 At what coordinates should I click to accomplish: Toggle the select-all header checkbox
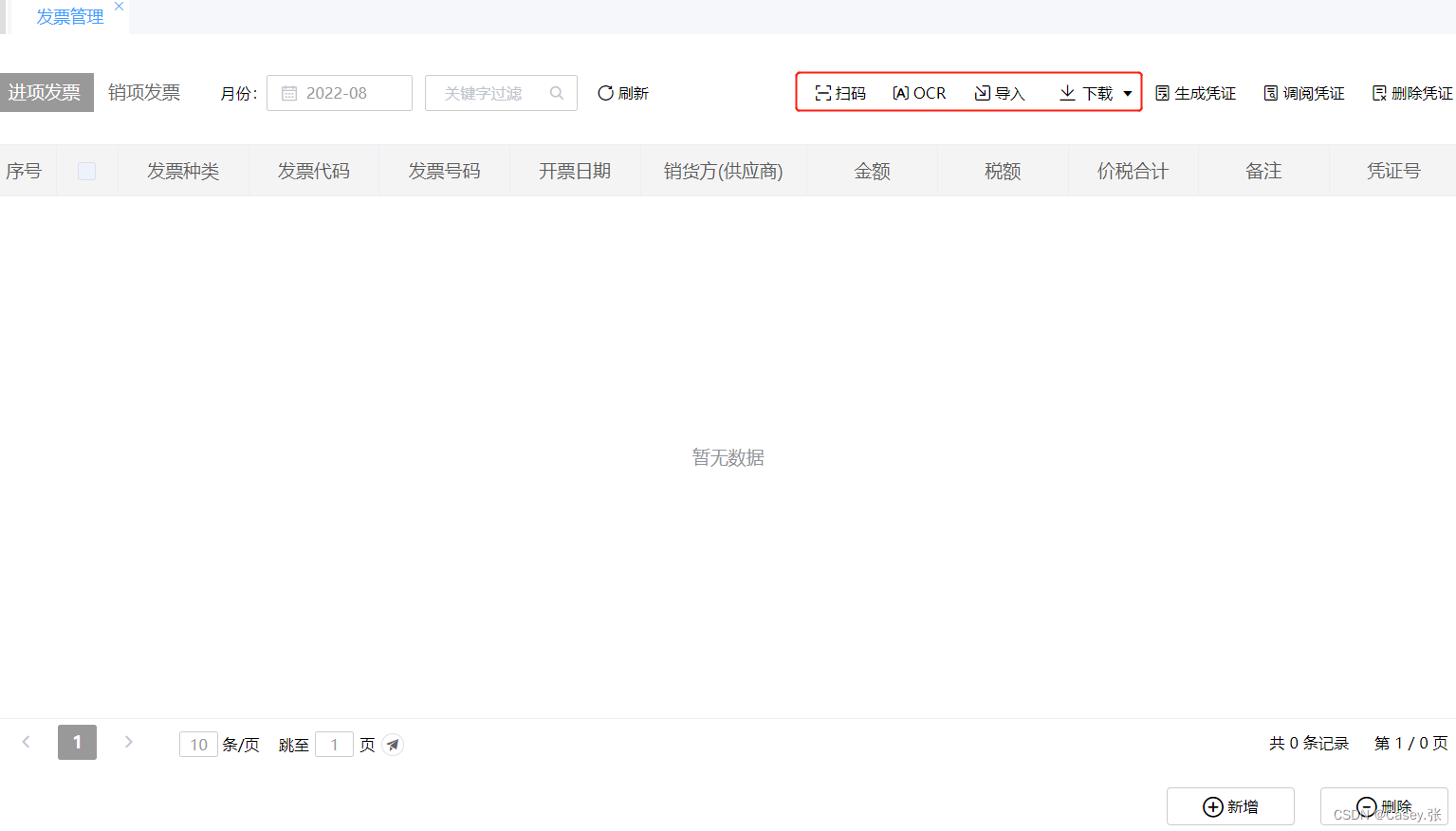tap(86, 171)
